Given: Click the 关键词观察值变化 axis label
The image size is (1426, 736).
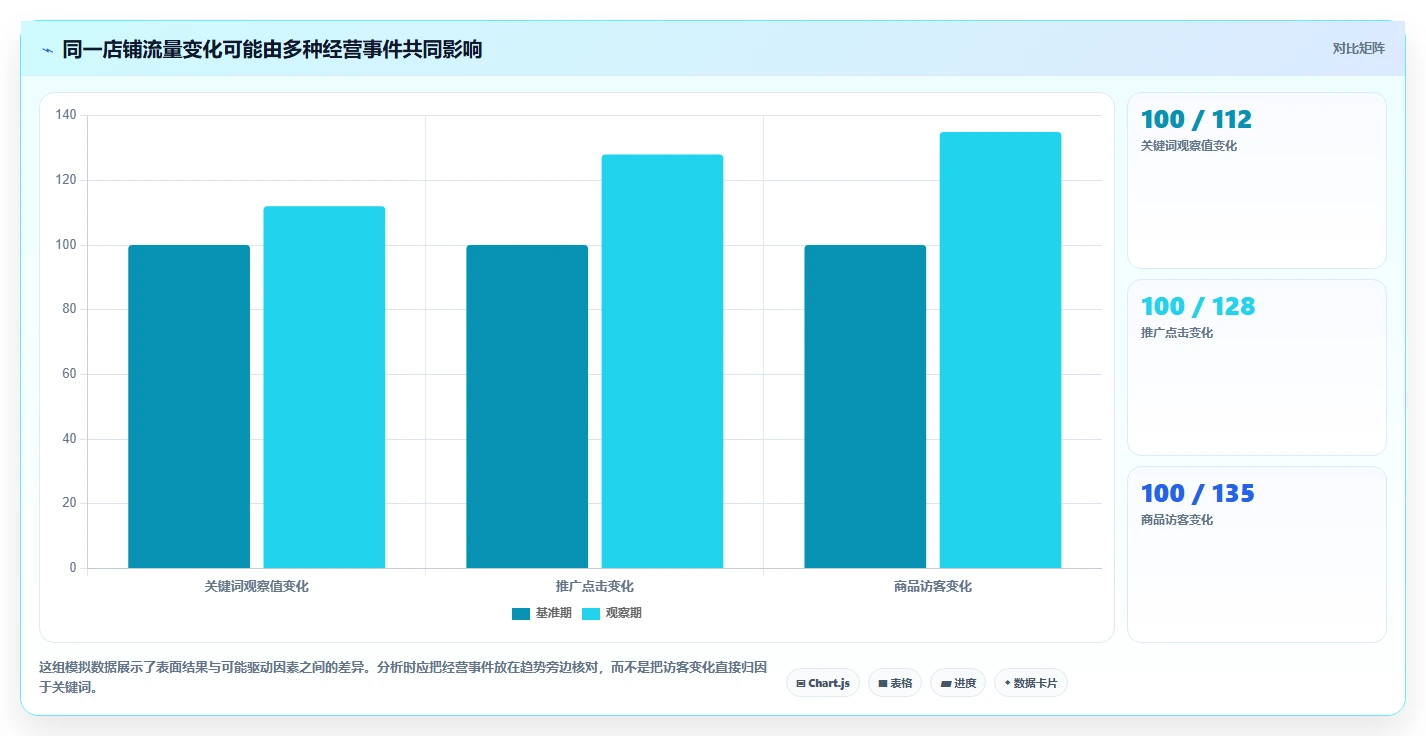Looking at the screenshot, I should pos(257,587).
